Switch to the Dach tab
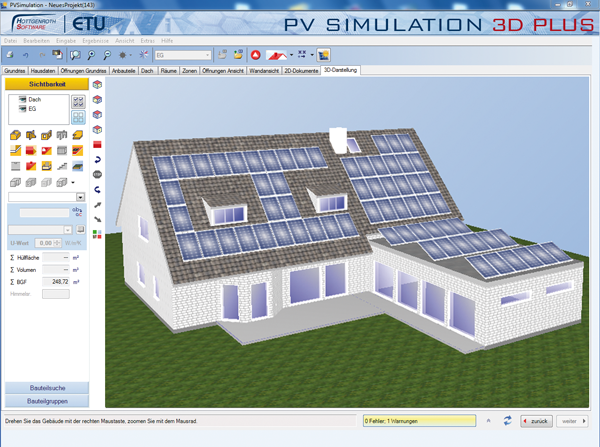This screenshot has height=447, width=600. 147,71
